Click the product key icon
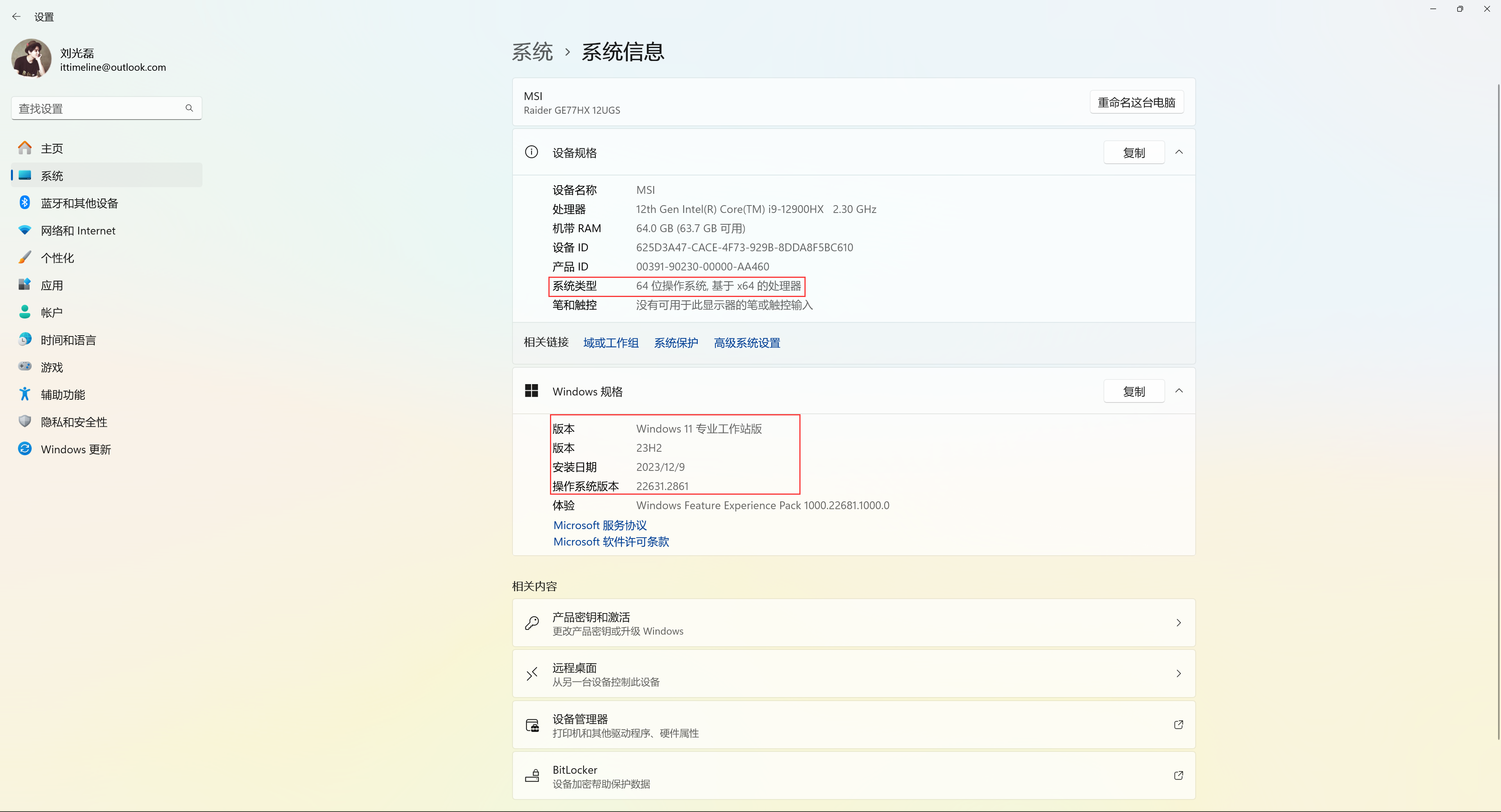This screenshot has height=812, width=1501. 532,623
